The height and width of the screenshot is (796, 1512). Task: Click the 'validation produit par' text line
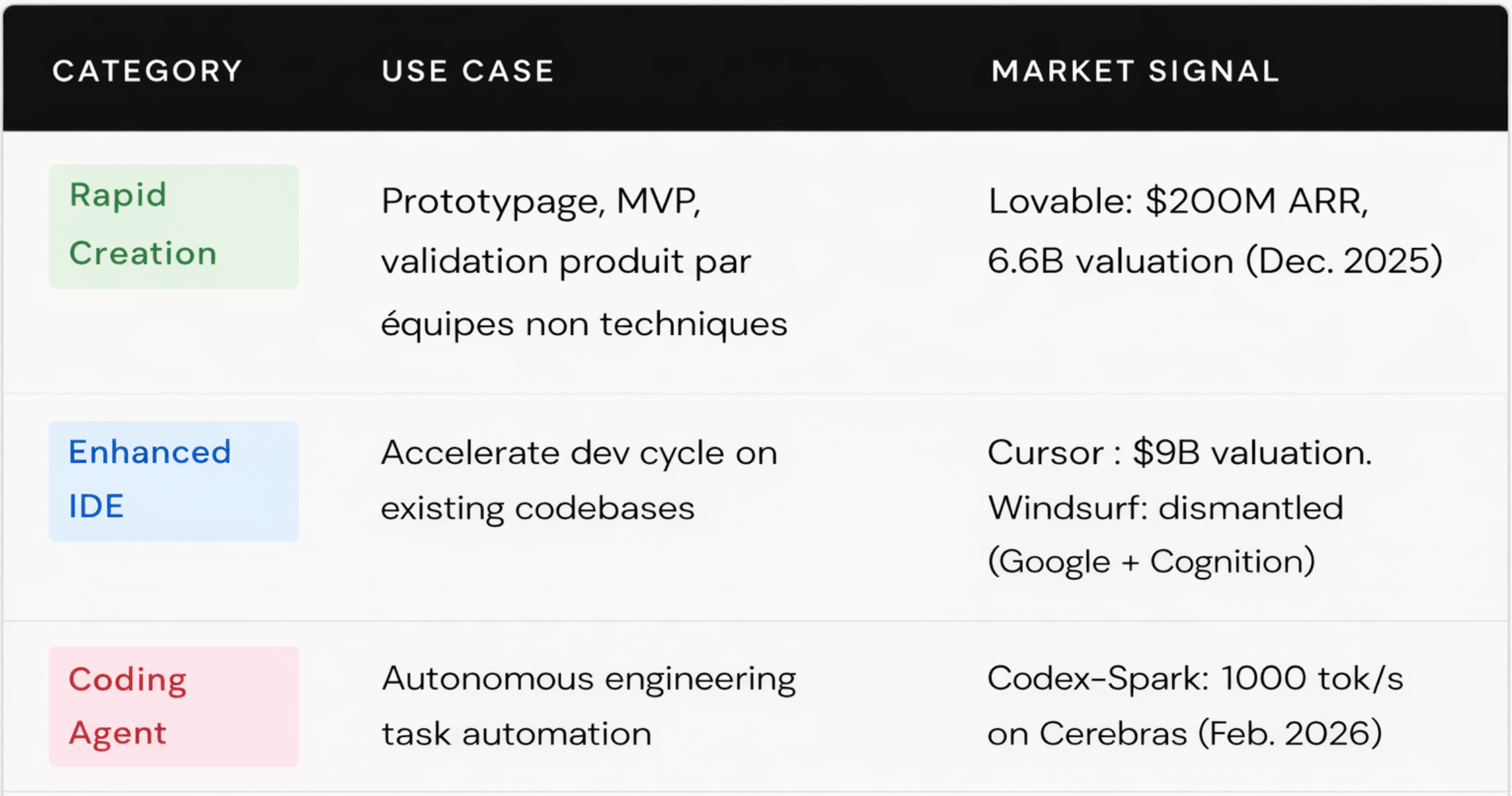[x=566, y=261]
